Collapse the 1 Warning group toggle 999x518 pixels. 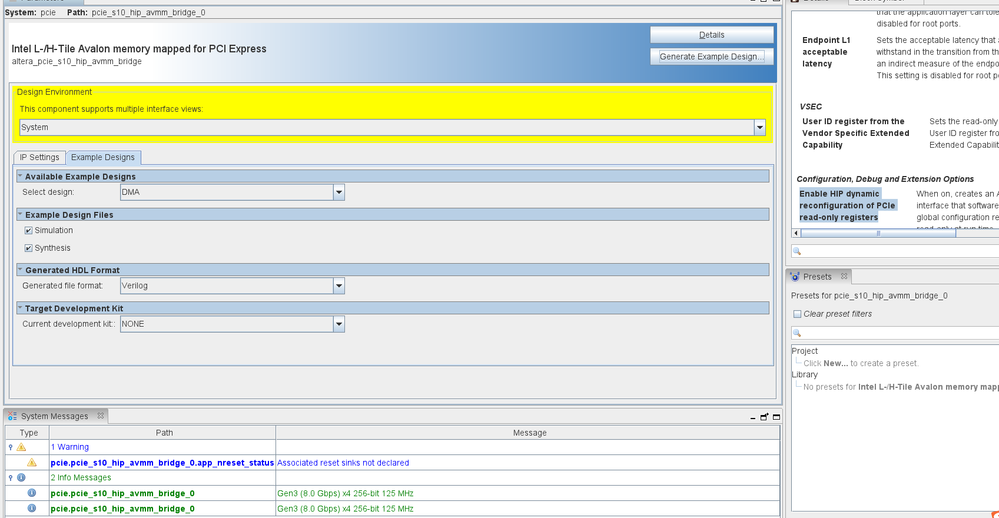click(10, 447)
